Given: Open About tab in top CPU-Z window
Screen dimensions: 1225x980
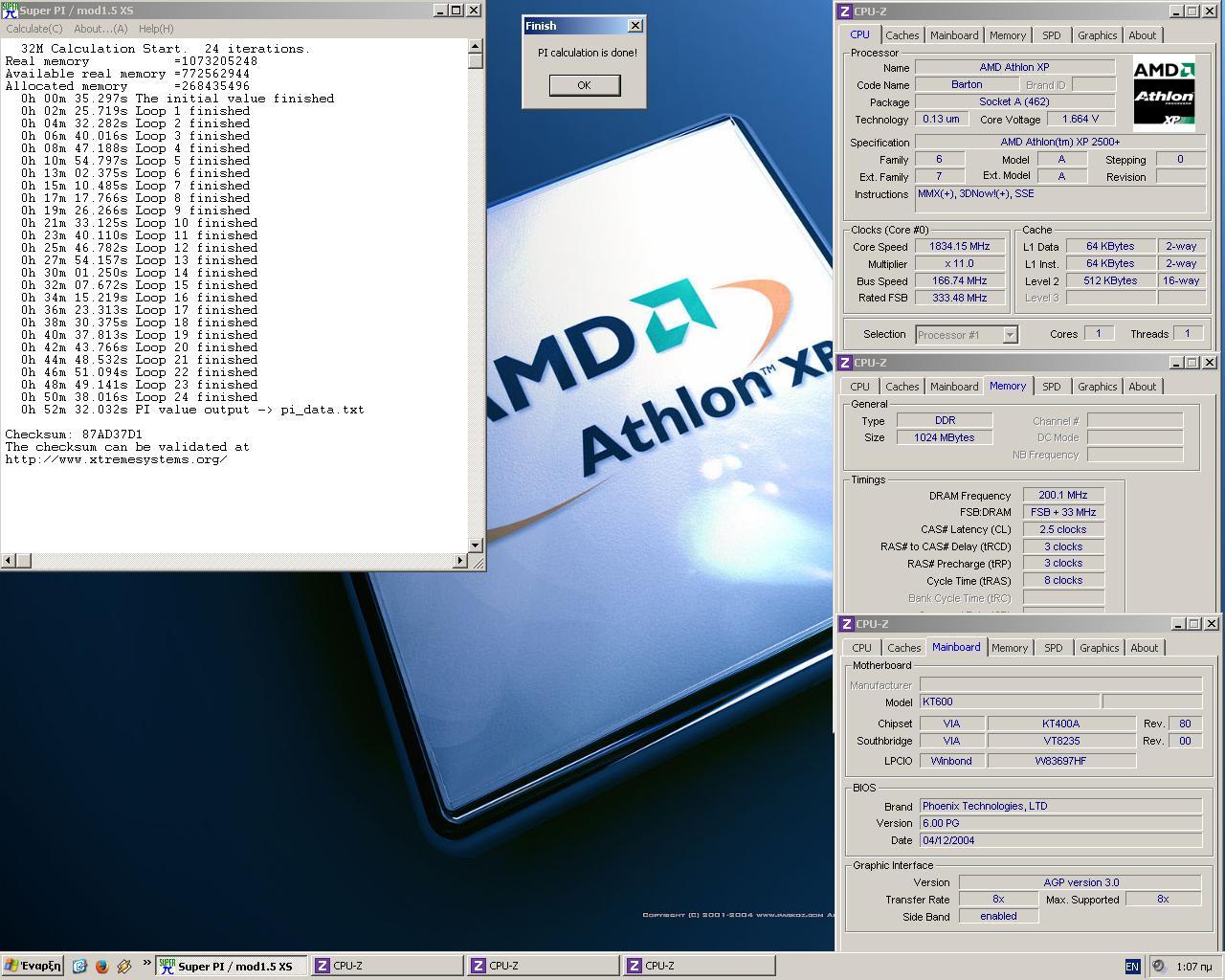Looking at the screenshot, I should click(1142, 35).
